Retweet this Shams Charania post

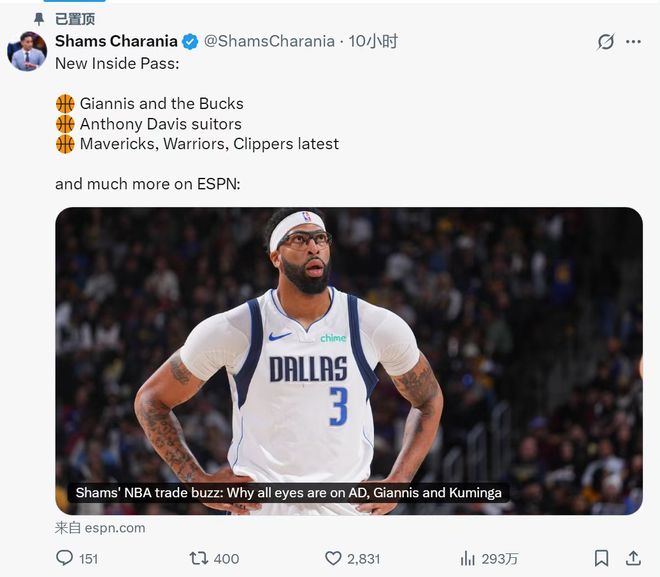[199, 558]
